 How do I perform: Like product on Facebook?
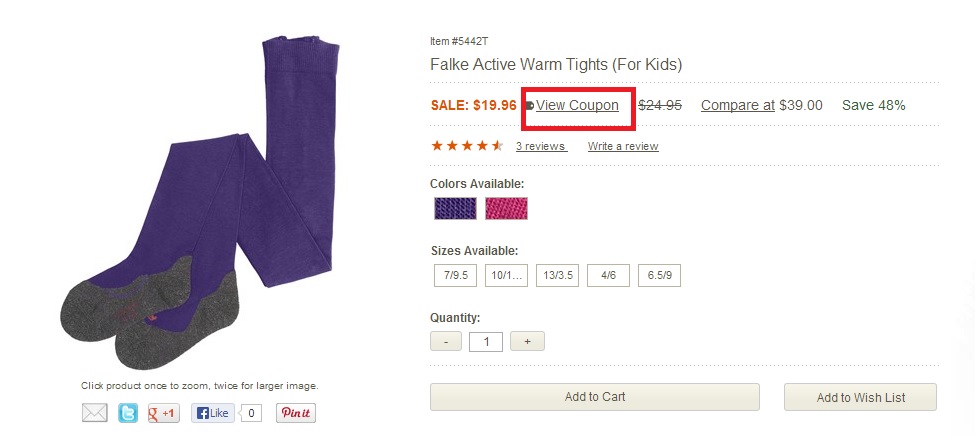point(214,413)
